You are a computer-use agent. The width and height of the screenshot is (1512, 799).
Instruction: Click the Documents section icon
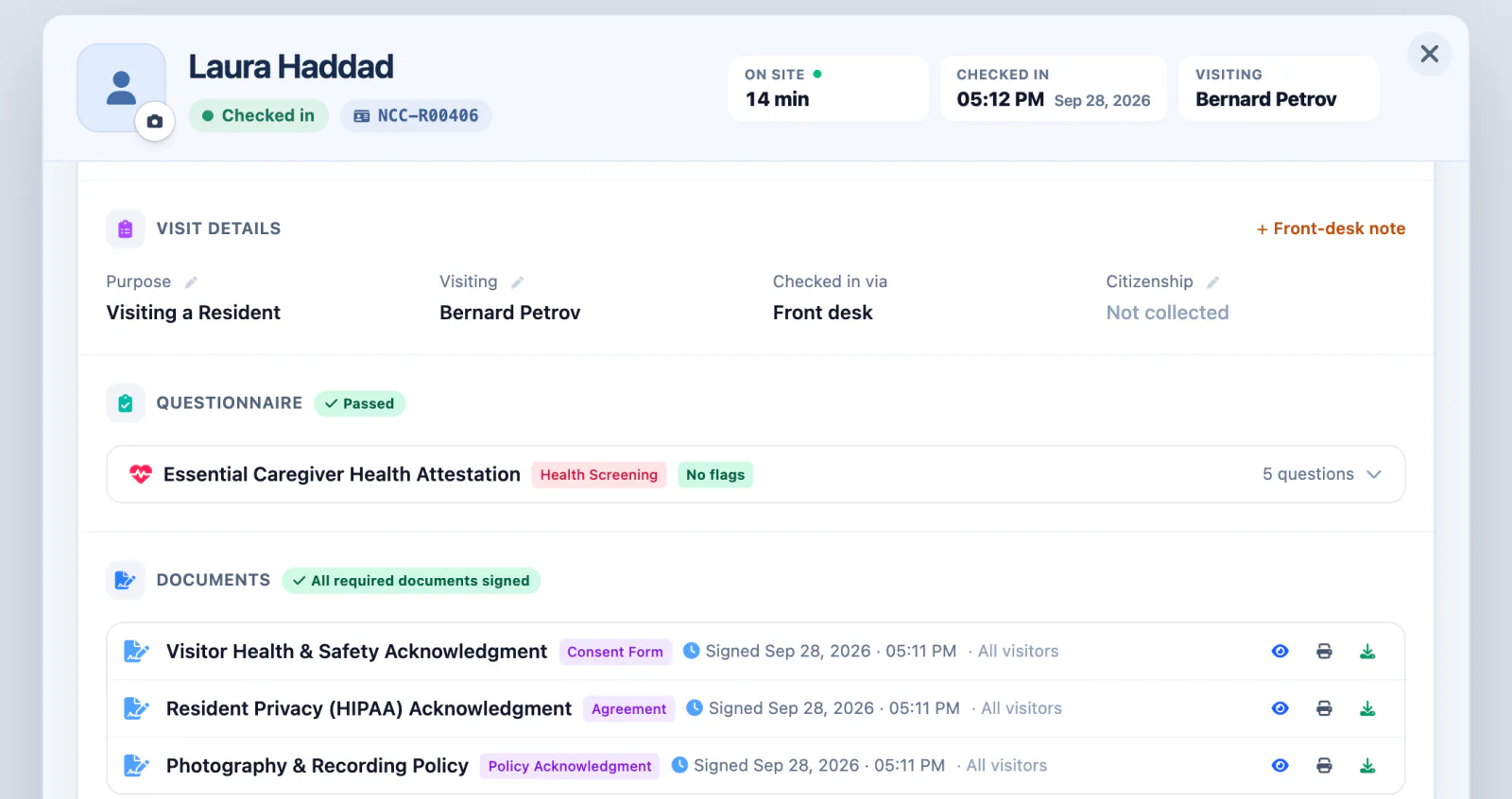[126, 580]
